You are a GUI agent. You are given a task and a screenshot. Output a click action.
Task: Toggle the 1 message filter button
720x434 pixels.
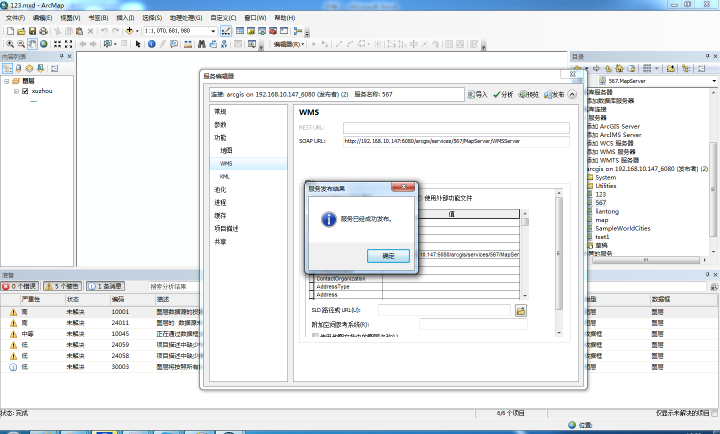pyautogui.click(x=105, y=286)
